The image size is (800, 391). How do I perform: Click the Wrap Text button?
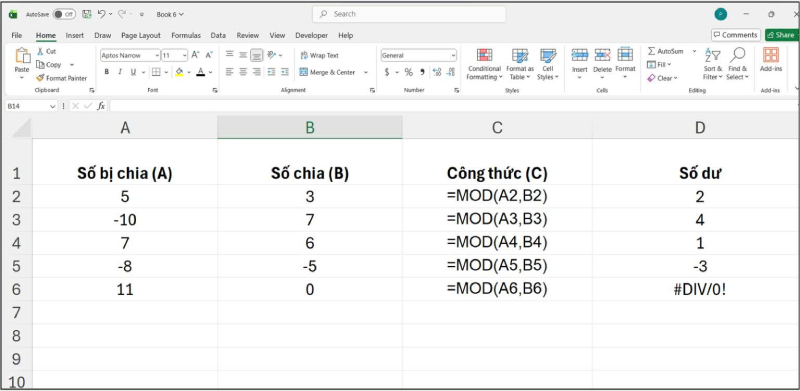click(x=319, y=55)
